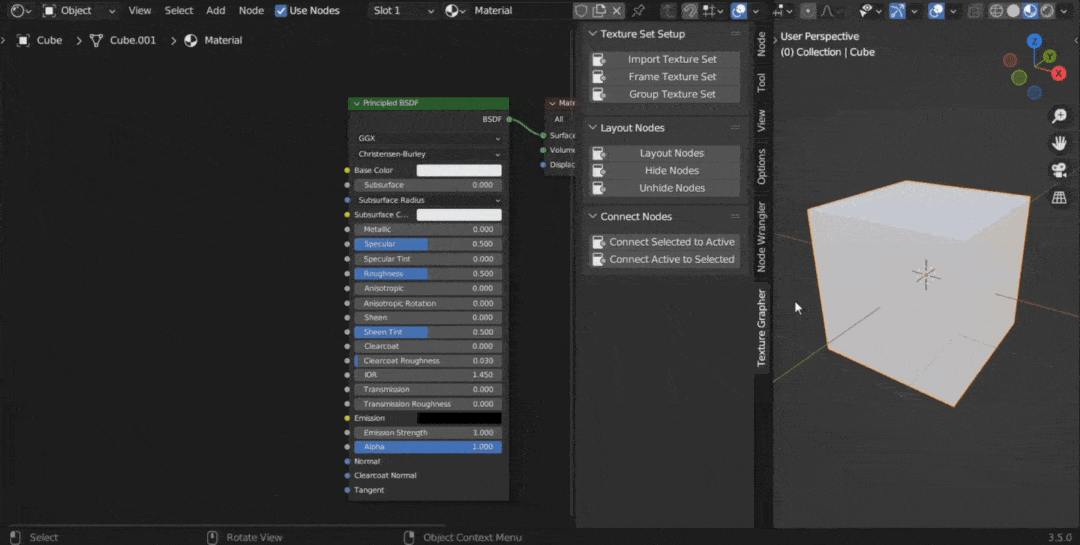Click the Material breadcrumb sphere icon
This screenshot has height=545, width=1080.
tap(191, 41)
